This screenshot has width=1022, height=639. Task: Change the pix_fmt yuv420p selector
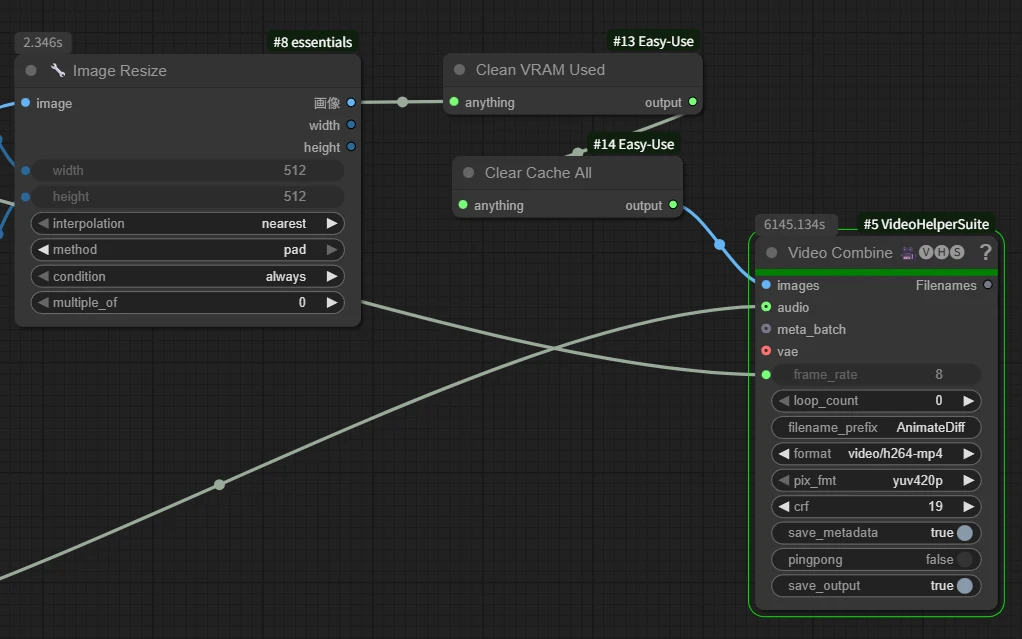click(876, 481)
